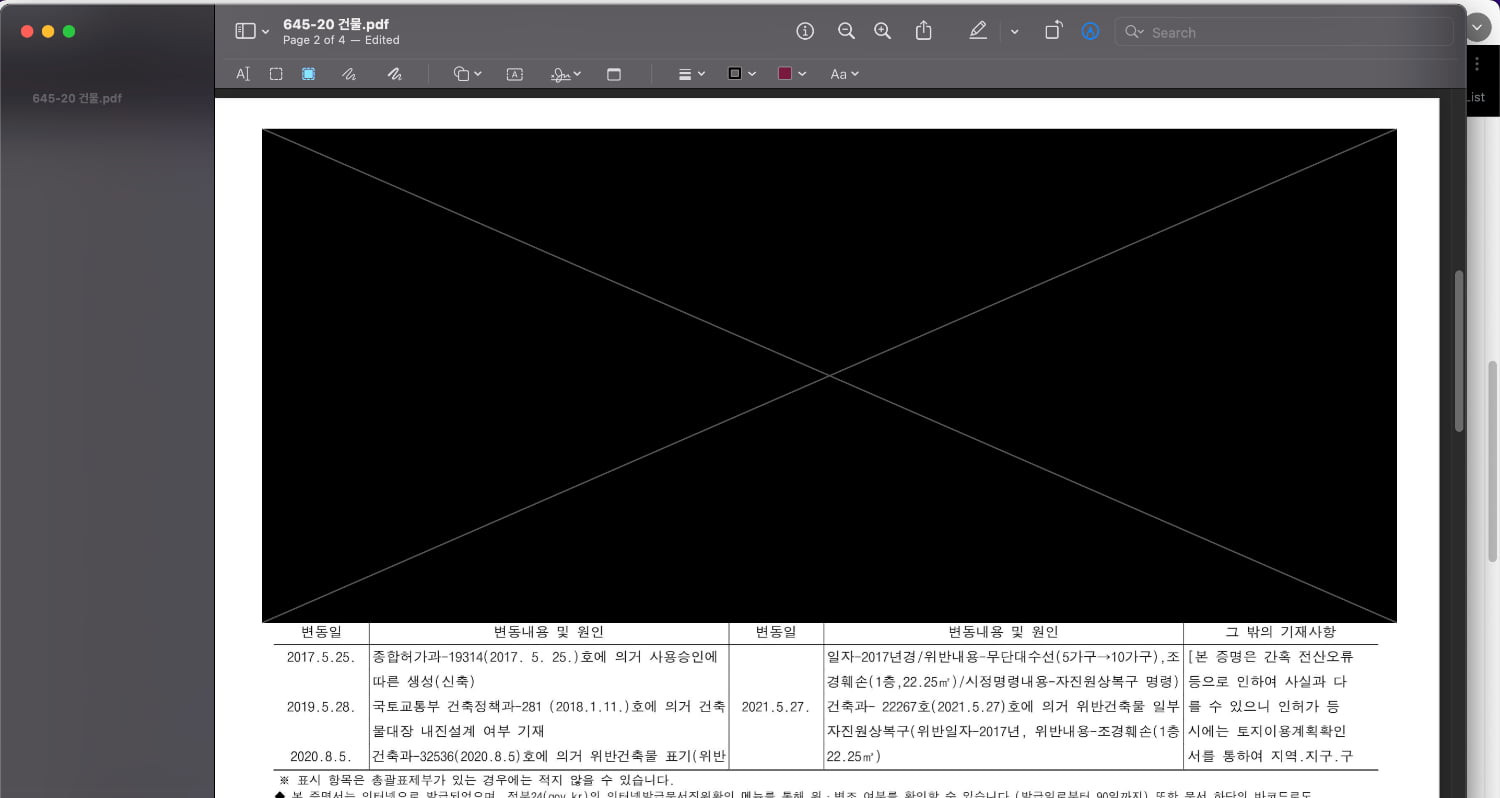The width and height of the screenshot is (1500, 798).
Task: Click the 2019.5.28. date cell
Action: click(320, 706)
